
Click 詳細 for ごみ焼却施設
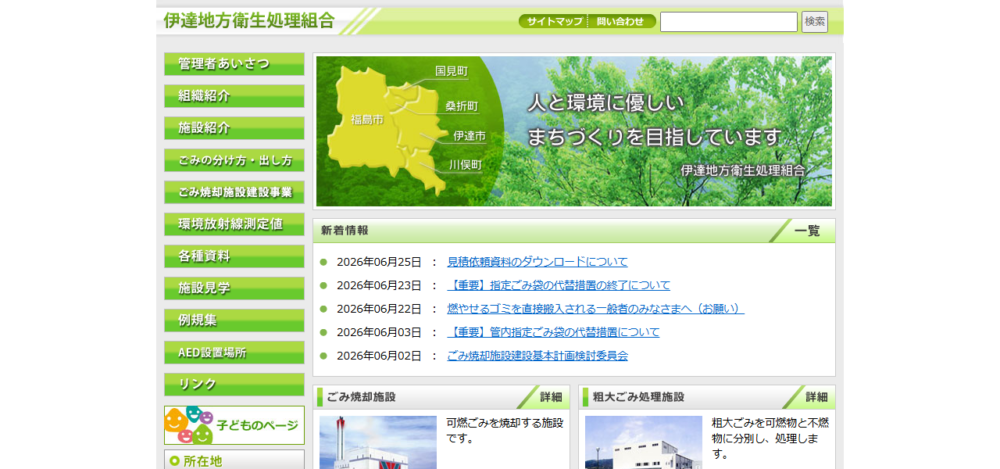click(x=549, y=397)
